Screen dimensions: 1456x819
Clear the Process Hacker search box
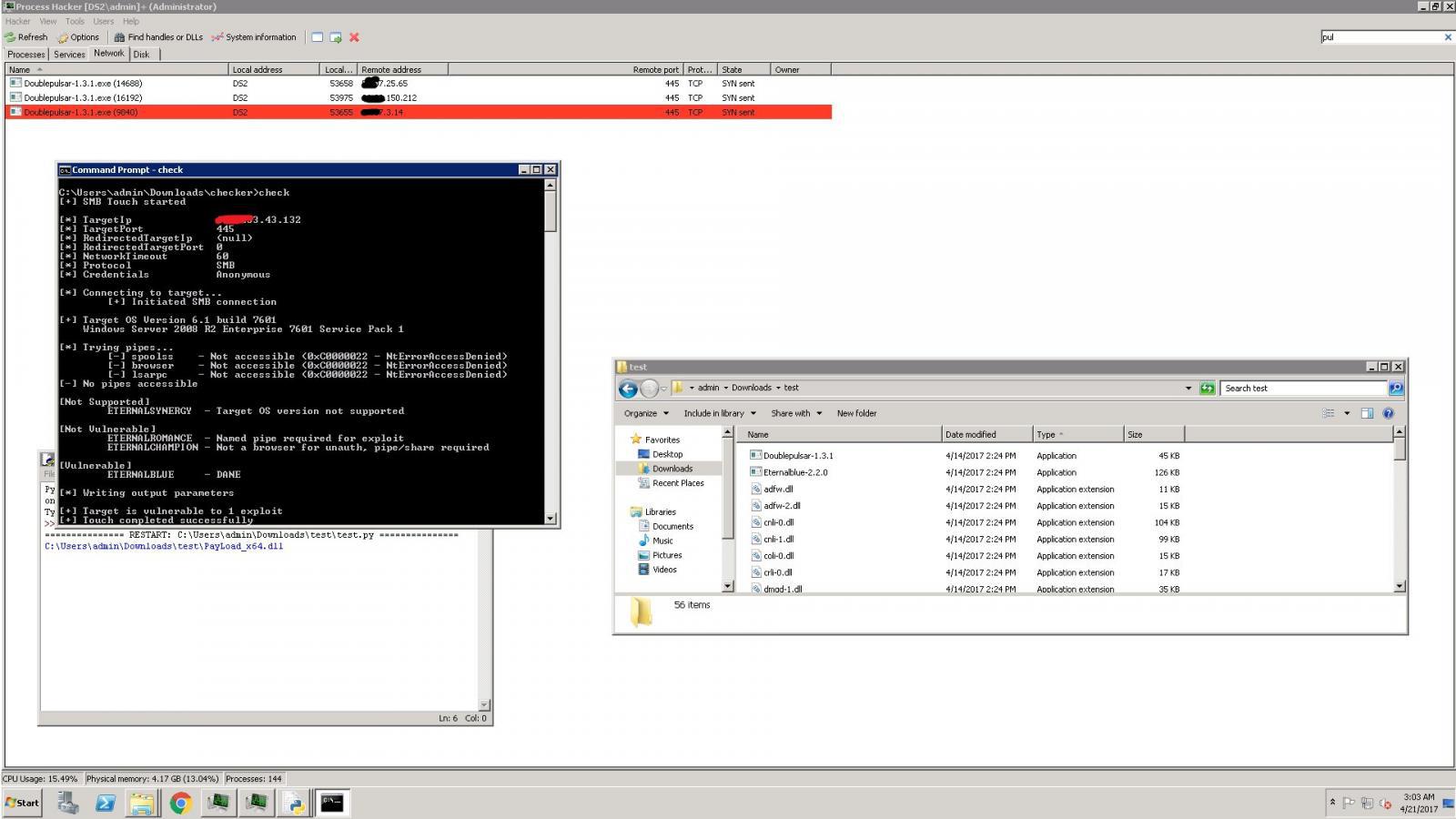pos(1447,37)
